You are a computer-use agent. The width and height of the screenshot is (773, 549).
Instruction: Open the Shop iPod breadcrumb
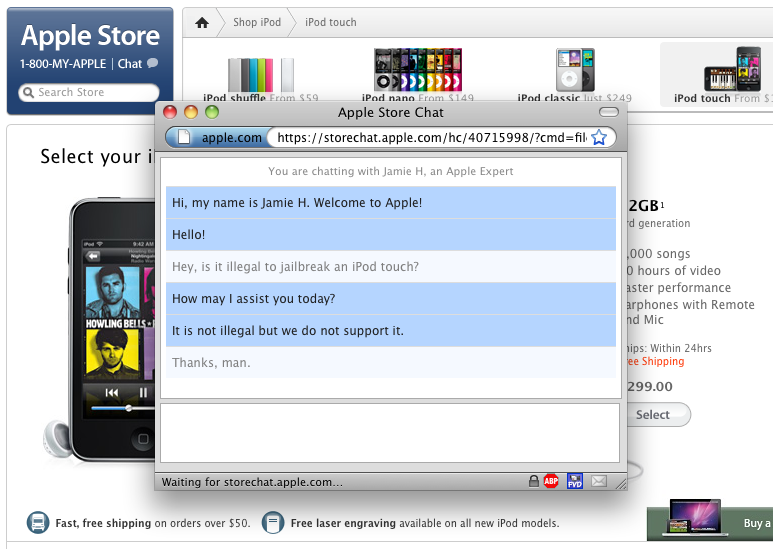pyautogui.click(x=257, y=22)
